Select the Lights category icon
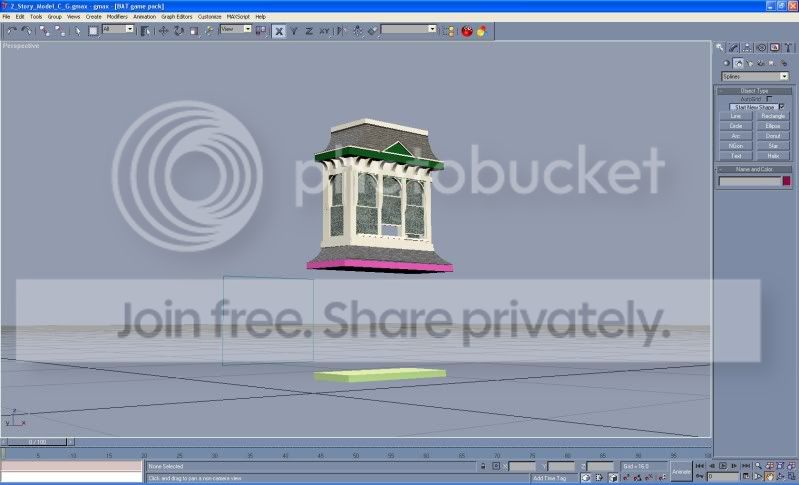The width and height of the screenshot is (799, 485). 750,63
